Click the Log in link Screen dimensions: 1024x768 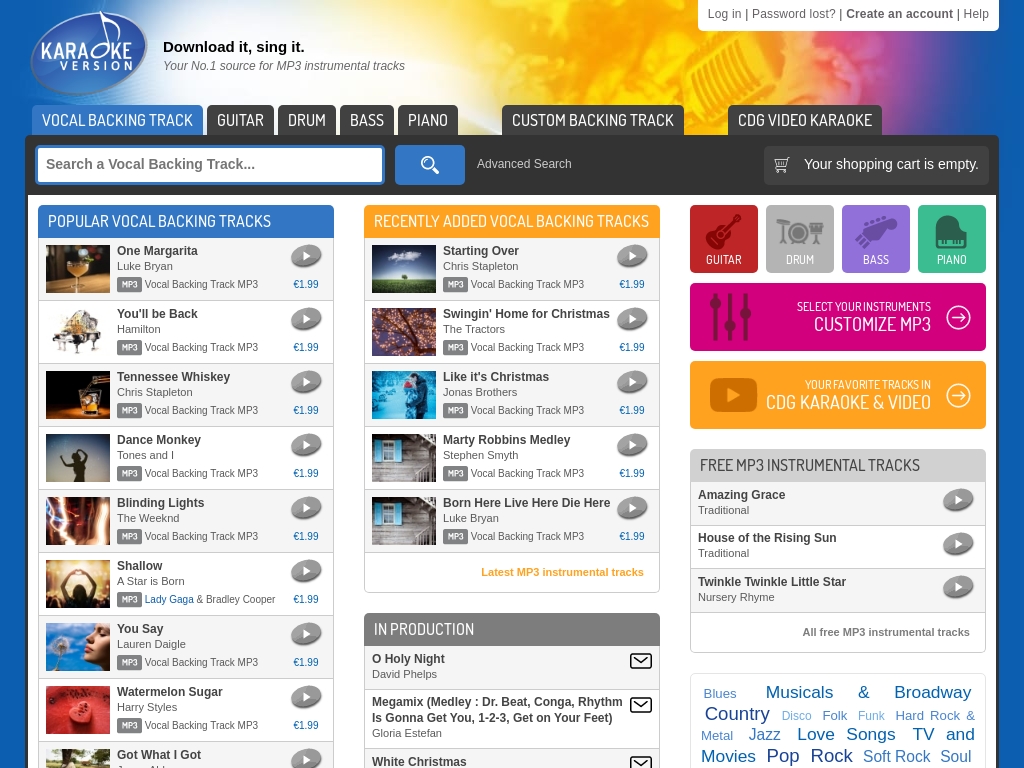click(x=724, y=14)
